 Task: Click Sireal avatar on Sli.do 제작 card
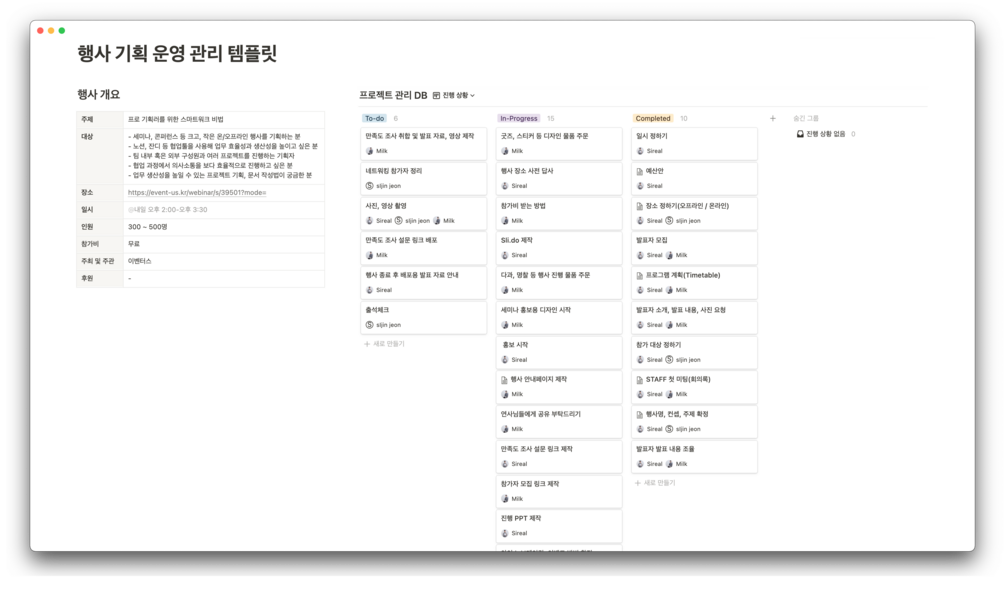click(504, 255)
